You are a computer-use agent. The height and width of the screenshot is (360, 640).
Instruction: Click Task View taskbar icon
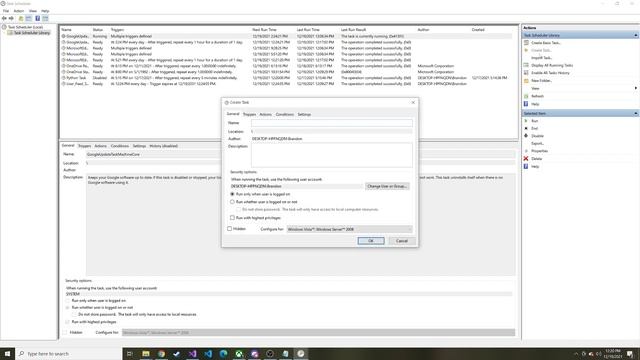pos(130,353)
